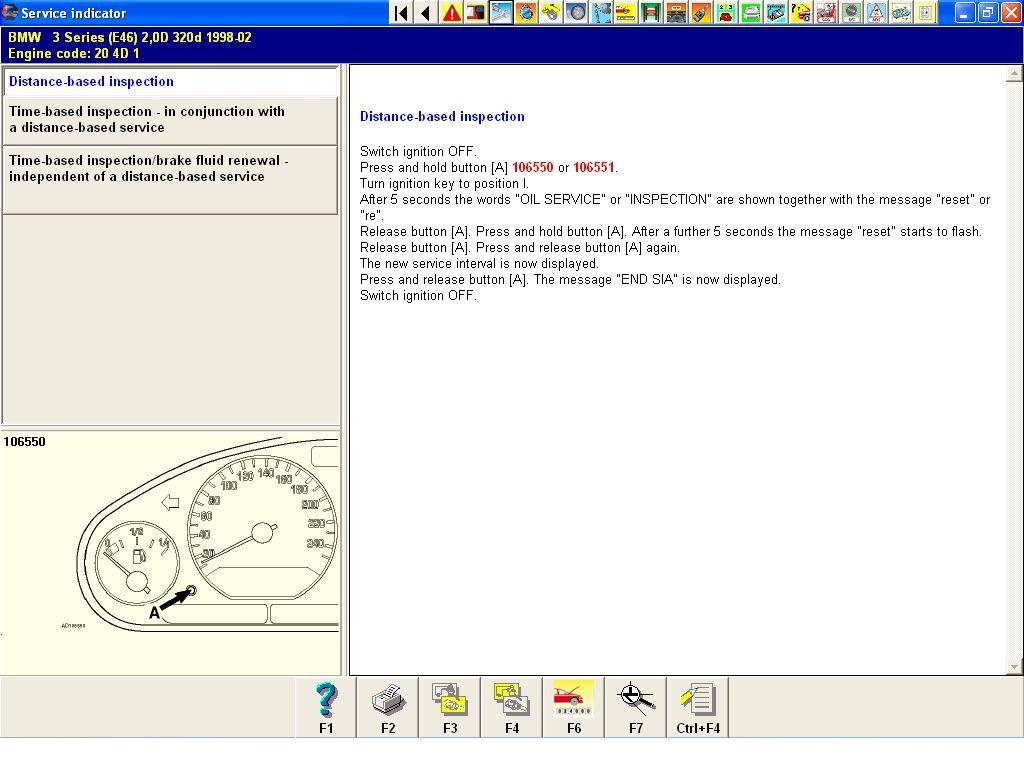Click 'The new service interval is now displayed.' line
1024x768 pixels.
coord(479,264)
